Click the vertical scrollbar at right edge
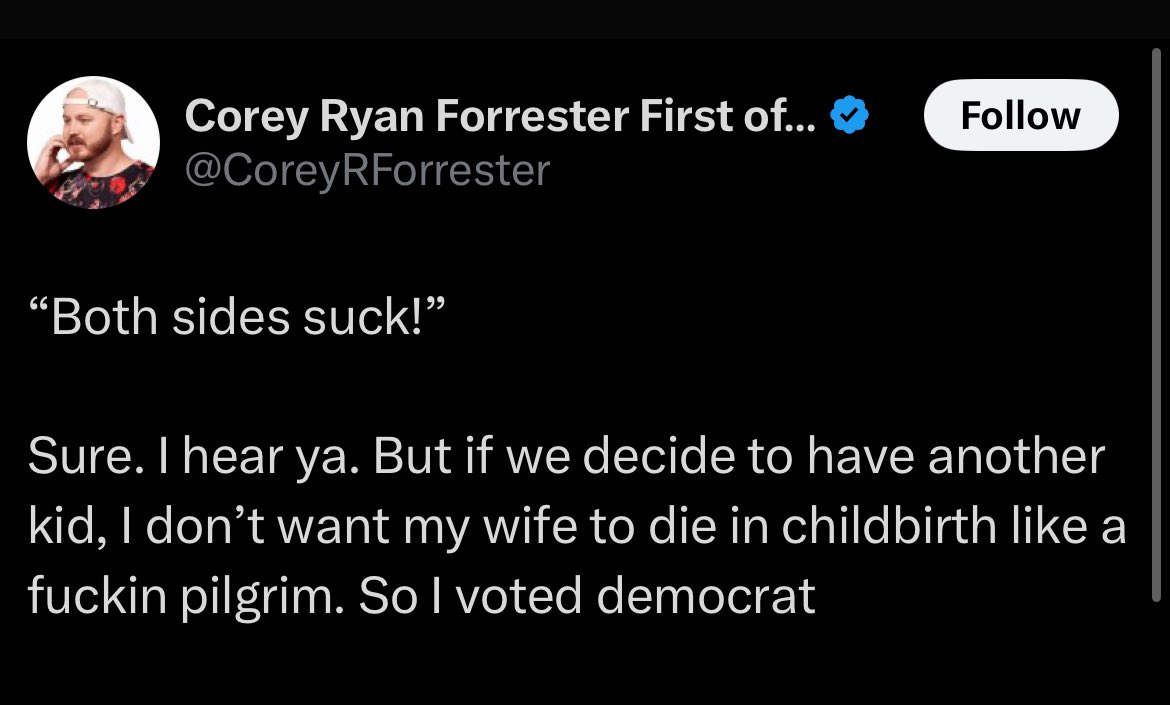 [x=1156, y=320]
